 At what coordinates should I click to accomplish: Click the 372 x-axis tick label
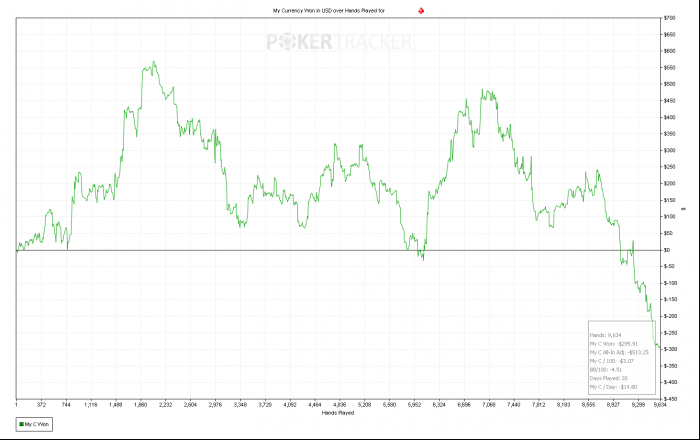(x=42, y=405)
